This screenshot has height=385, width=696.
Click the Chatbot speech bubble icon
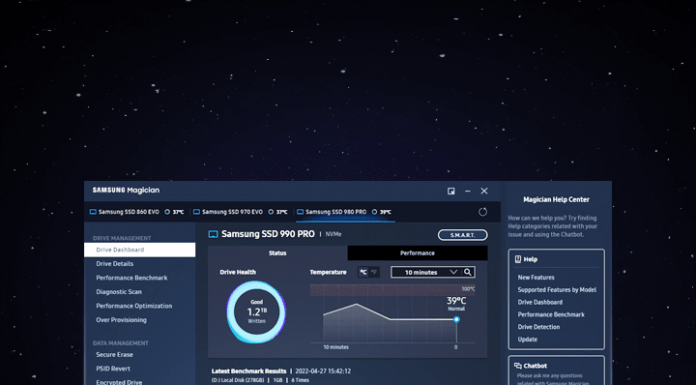tap(518, 366)
